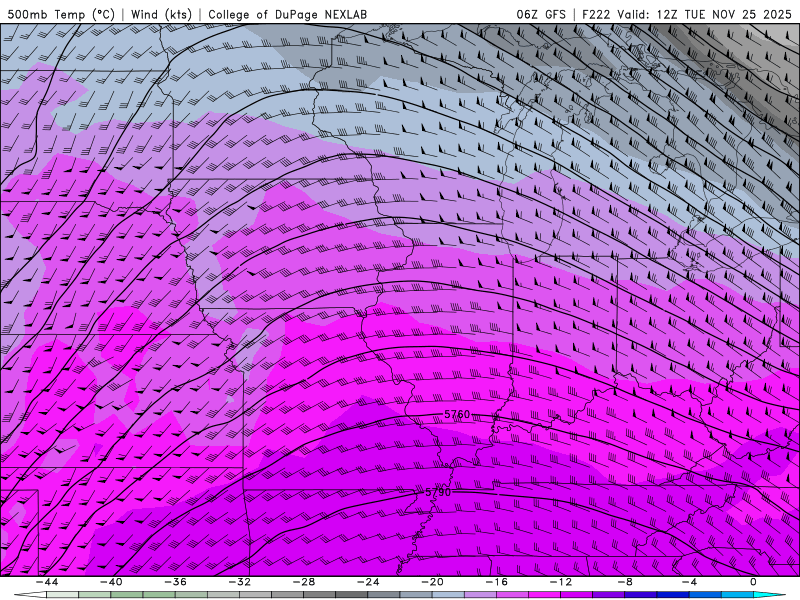Pick the pale green swatch under -44
Viewport: 800px width, 600px height.
(x=62, y=595)
